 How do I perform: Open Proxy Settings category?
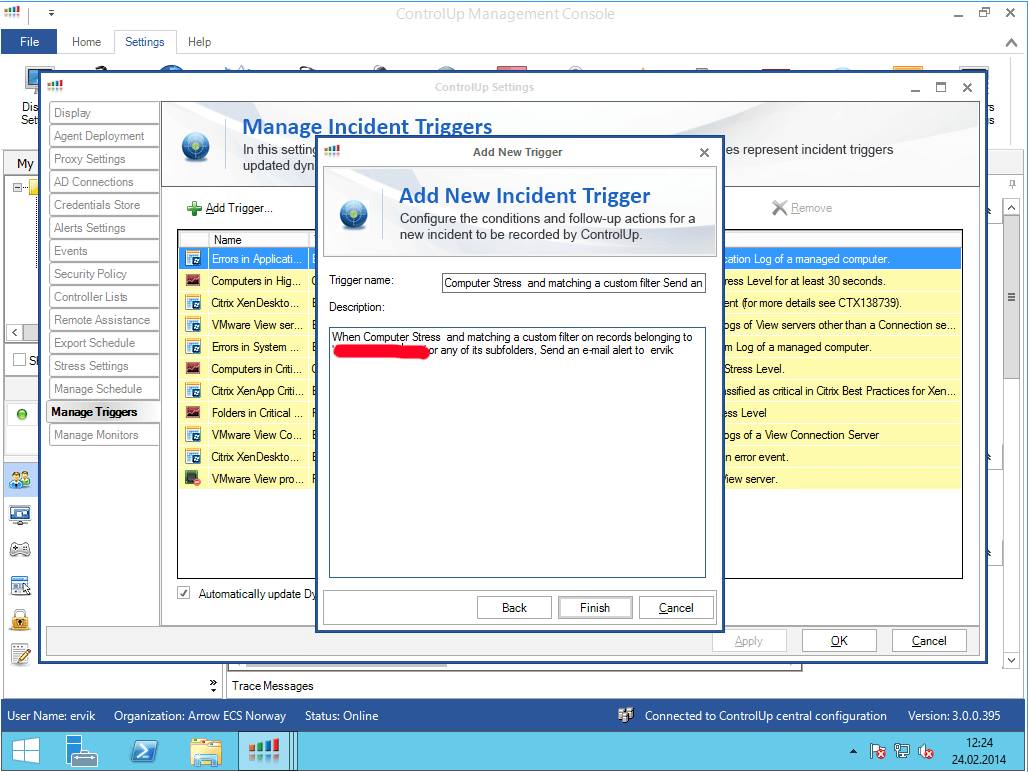coord(104,159)
